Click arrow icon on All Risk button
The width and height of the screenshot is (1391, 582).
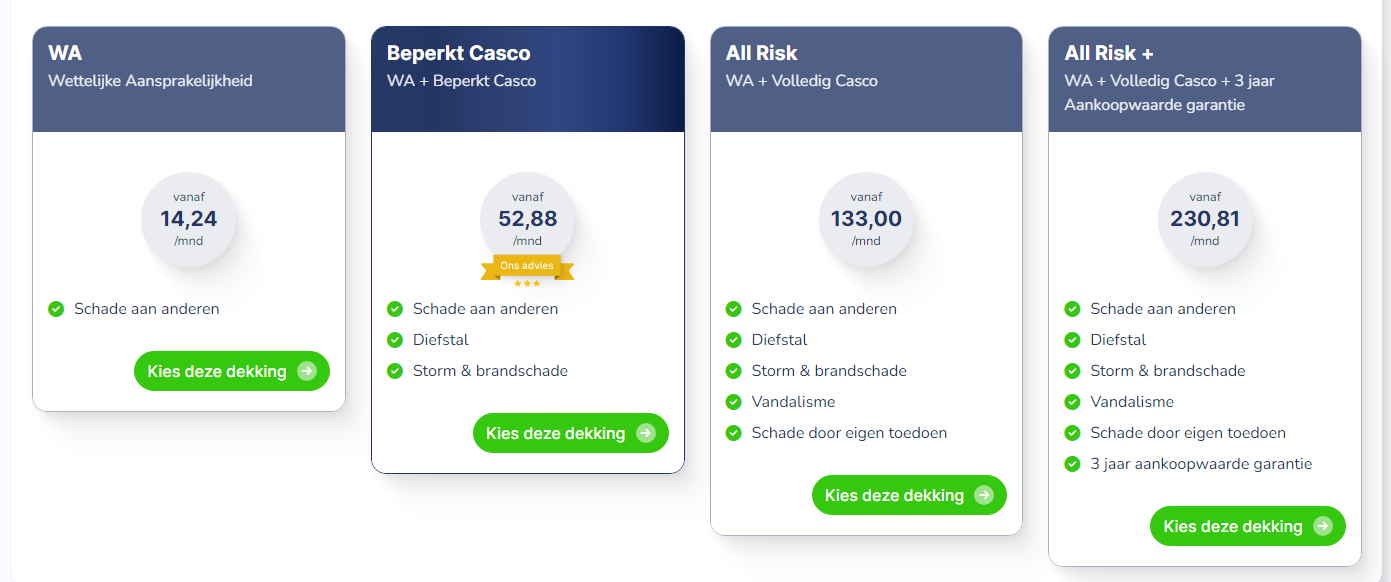[984, 495]
